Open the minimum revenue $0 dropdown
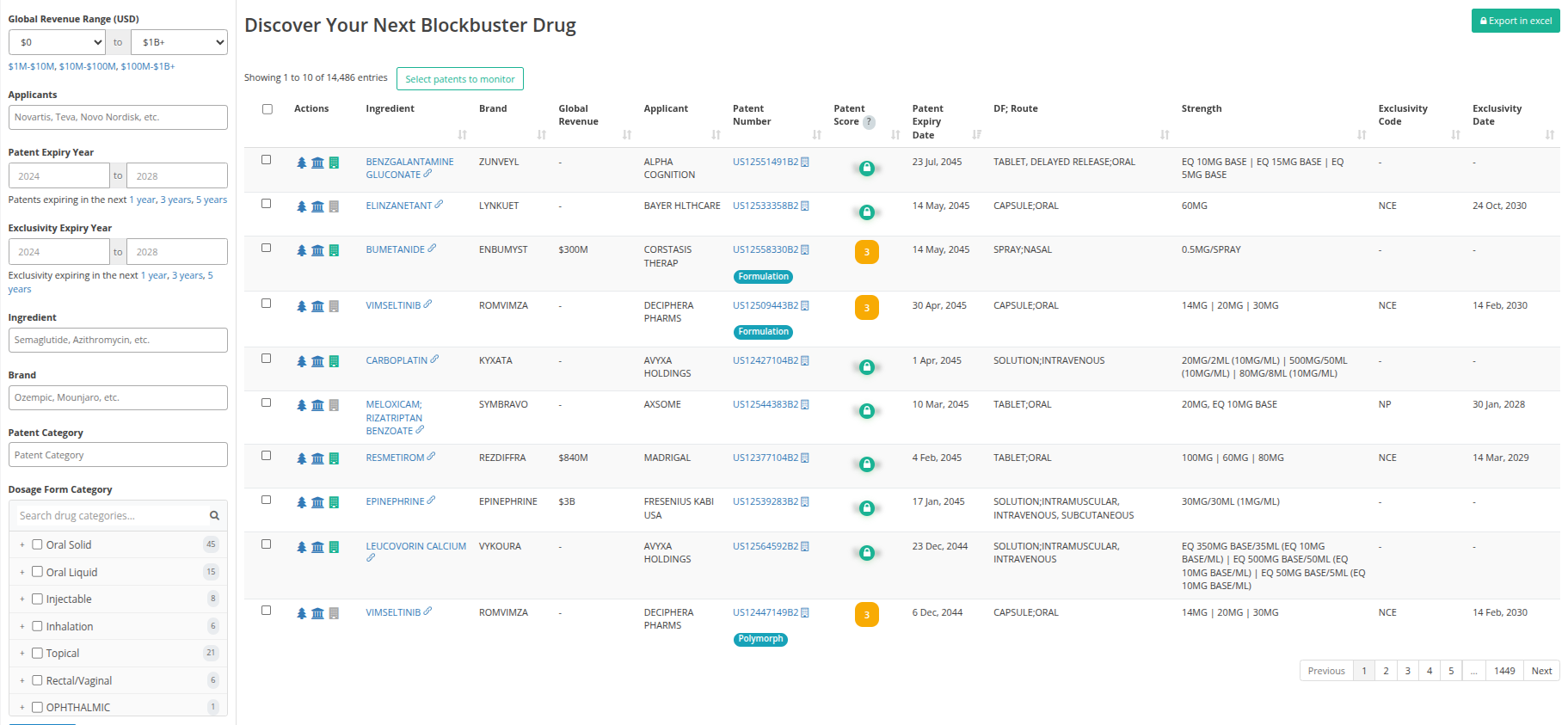This screenshot has width=1568, height=725. point(57,42)
